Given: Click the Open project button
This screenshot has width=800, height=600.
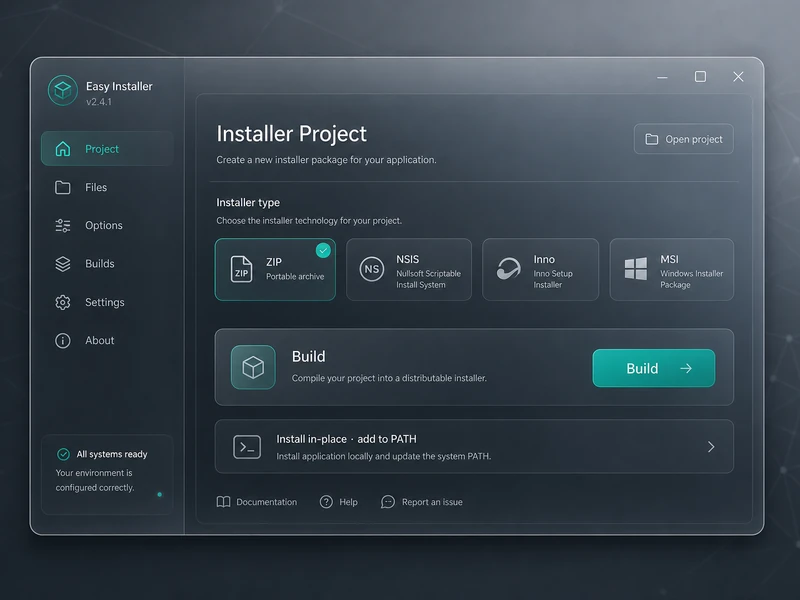Looking at the screenshot, I should 684,139.
